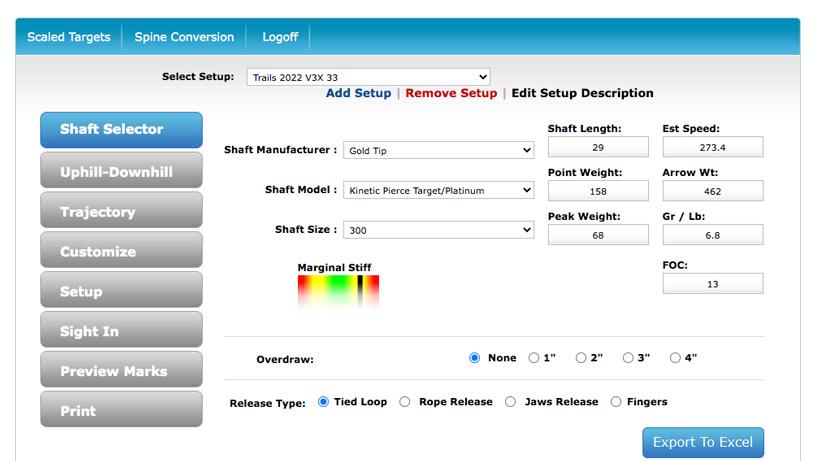Expand the Shaft Manufacturer dropdown
Viewport: 820px width, 461px height.
[x=438, y=151]
